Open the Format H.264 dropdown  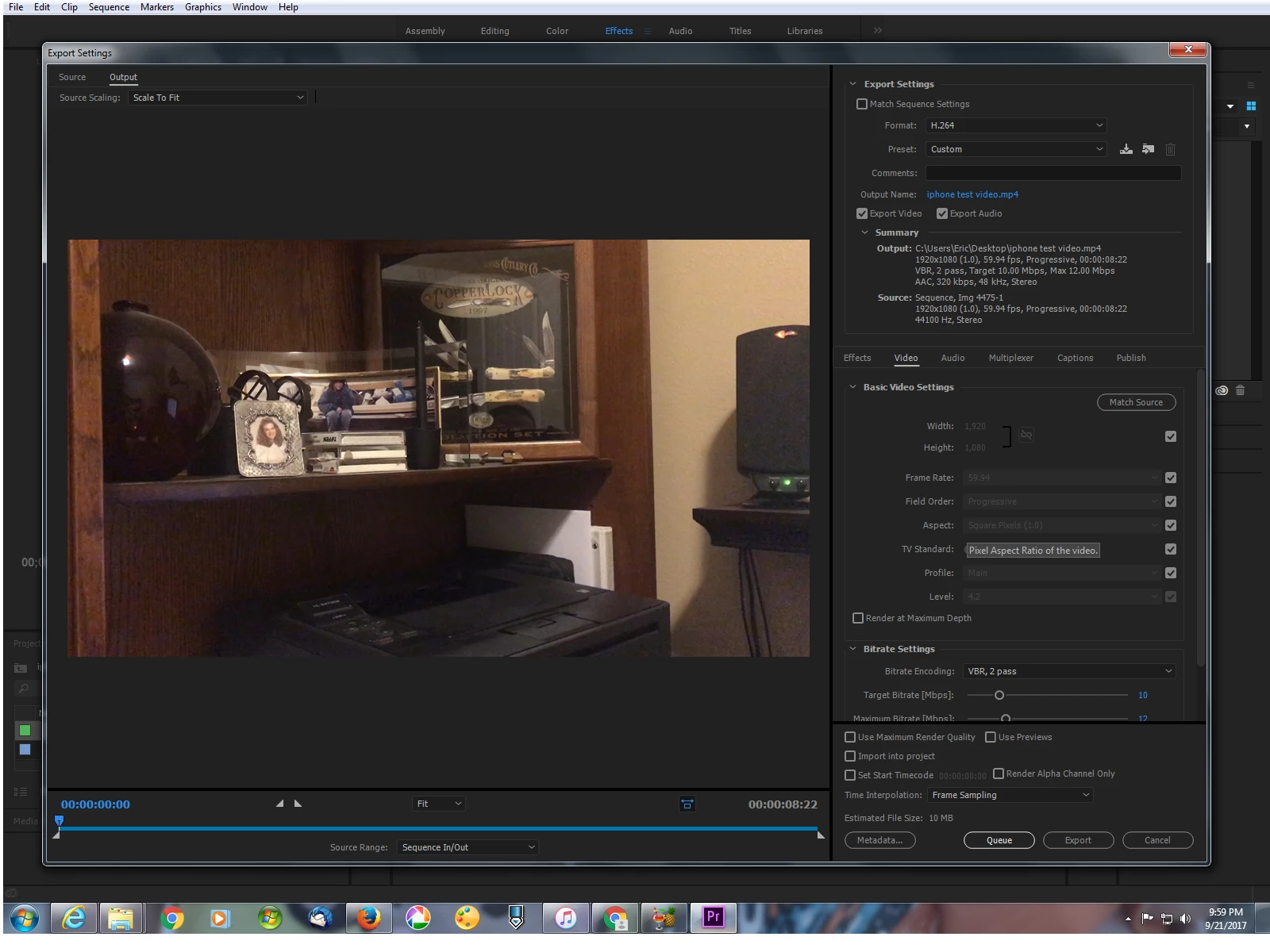click(x=1016, y=125)
